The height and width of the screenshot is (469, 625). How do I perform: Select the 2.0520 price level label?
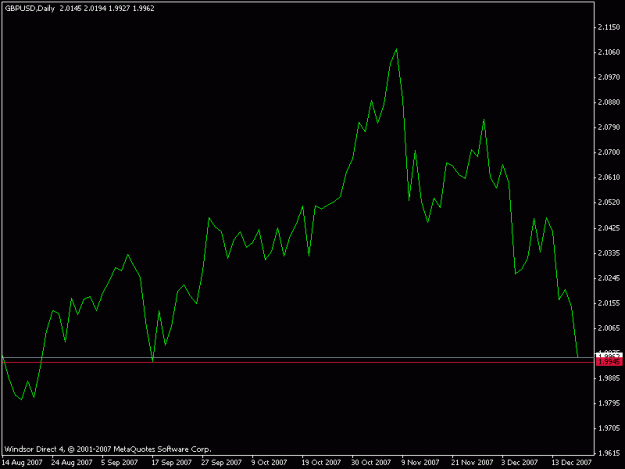point(609,202)
